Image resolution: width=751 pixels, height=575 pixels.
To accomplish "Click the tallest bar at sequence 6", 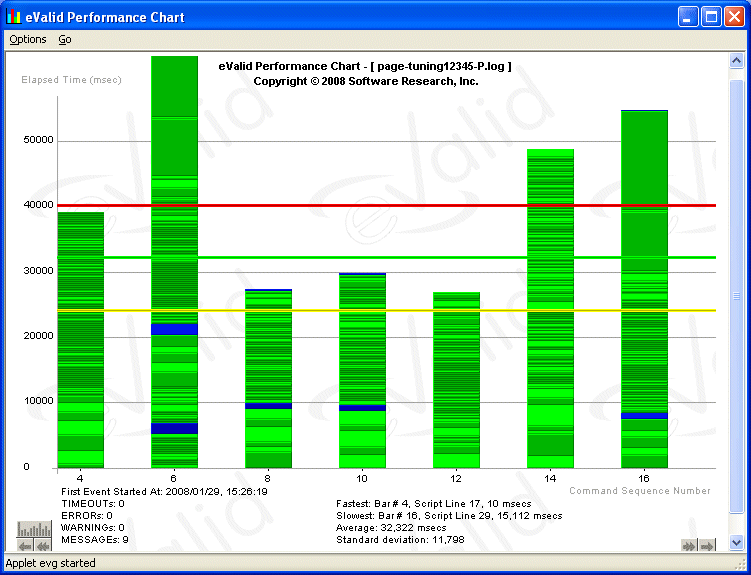I will (x=174, y=262).
